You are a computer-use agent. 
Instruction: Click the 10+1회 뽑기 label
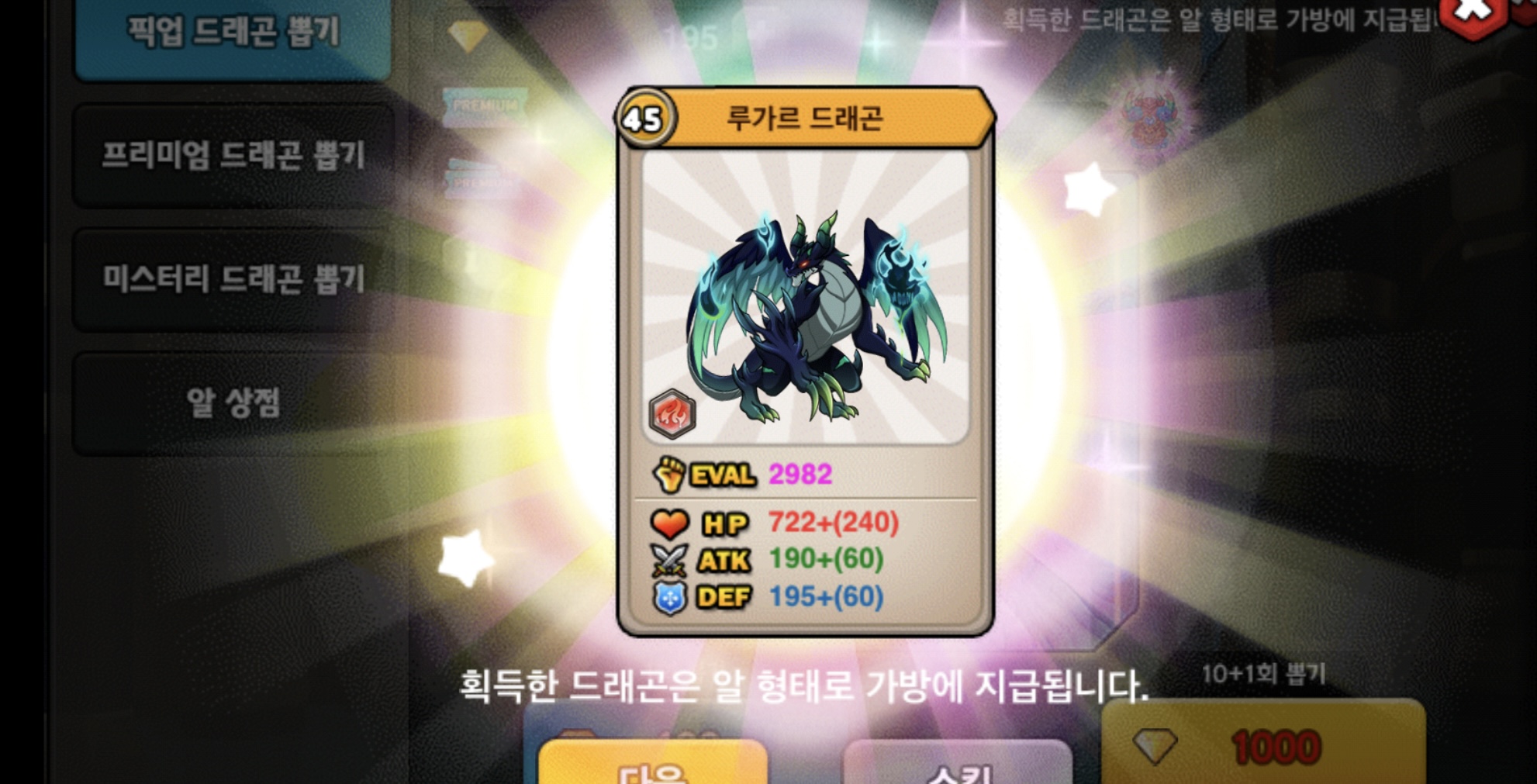1263,673
